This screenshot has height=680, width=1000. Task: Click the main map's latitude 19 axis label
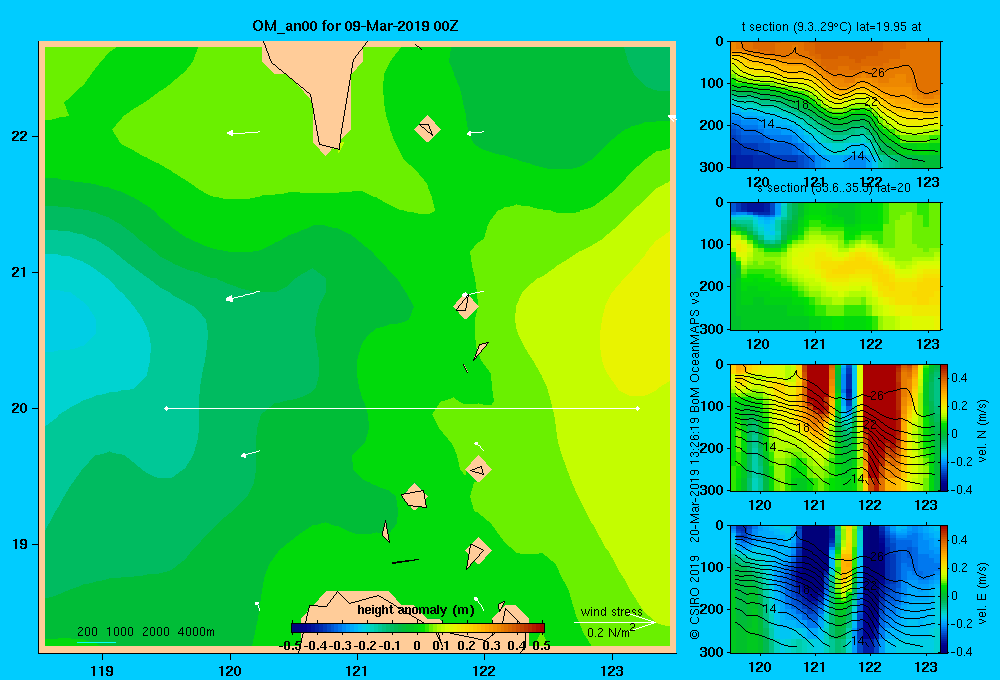(20, 544)
